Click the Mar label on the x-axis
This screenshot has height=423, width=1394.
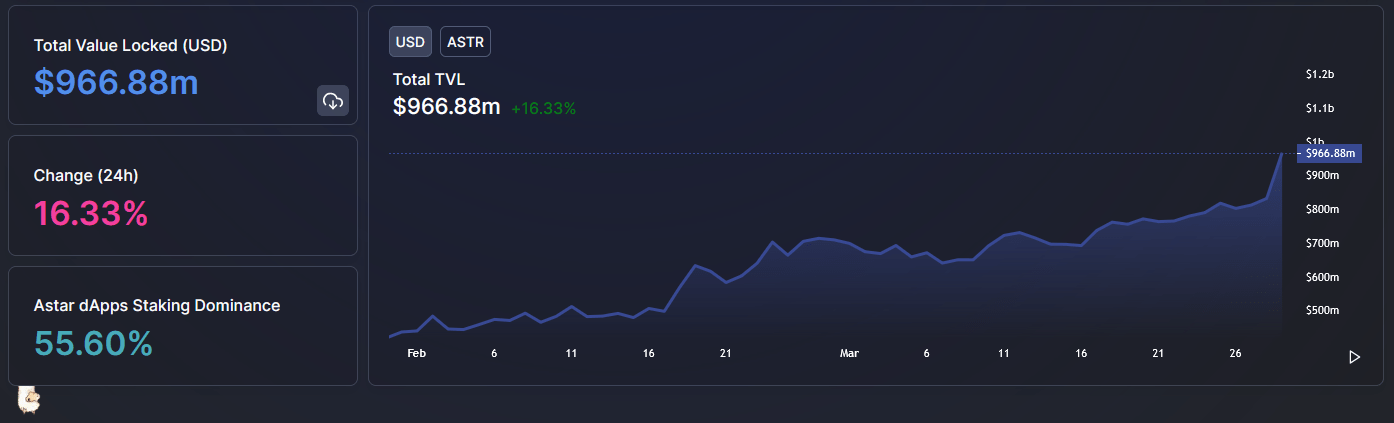click(x=849, y=354)
